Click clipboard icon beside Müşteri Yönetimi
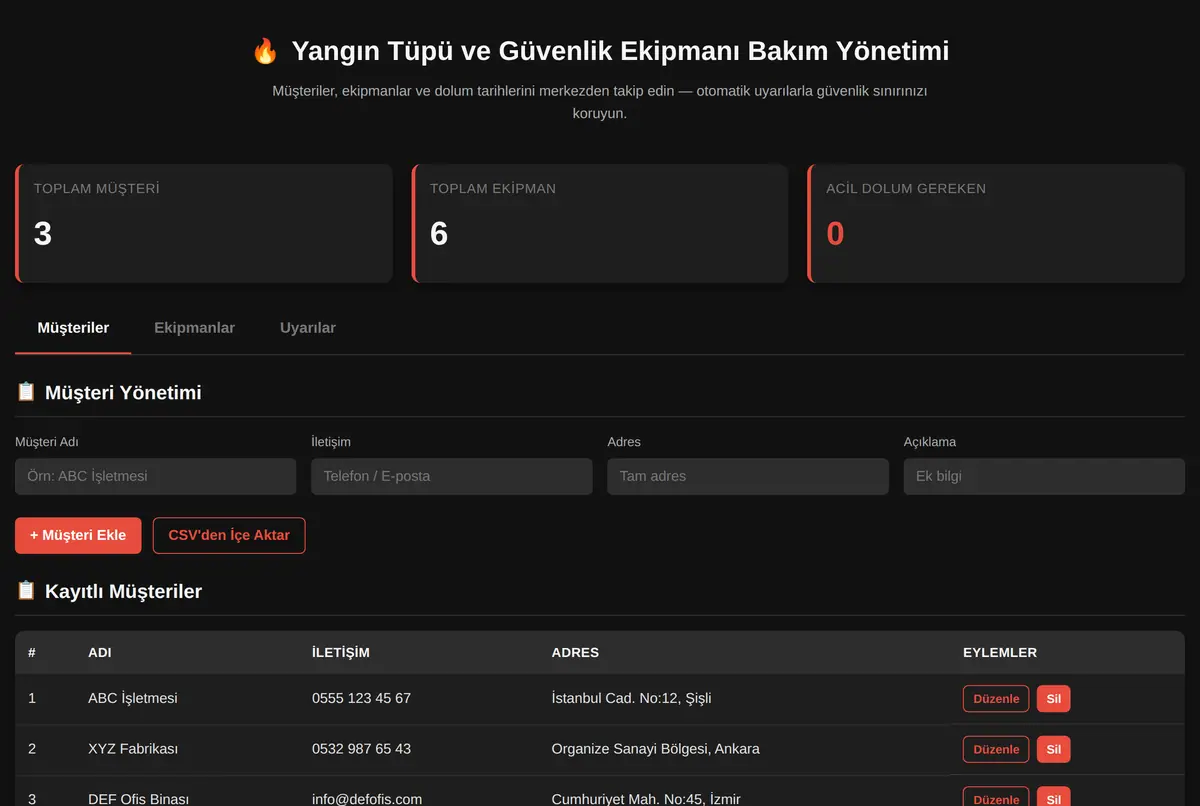Image resolution: width=1200 pixels, height=806 pixels. [26, 392]
